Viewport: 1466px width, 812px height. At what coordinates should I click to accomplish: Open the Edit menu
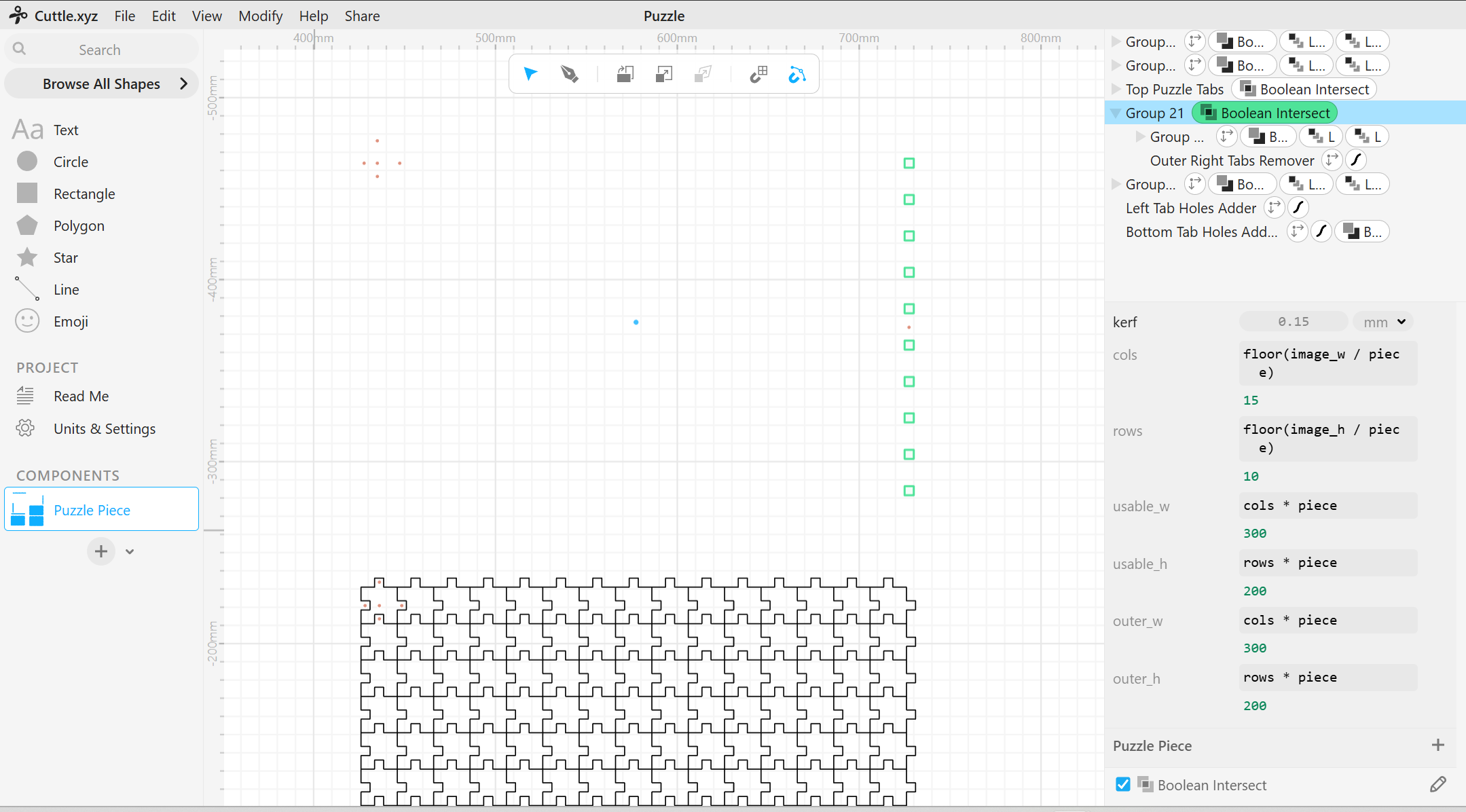tap(164, 16)
